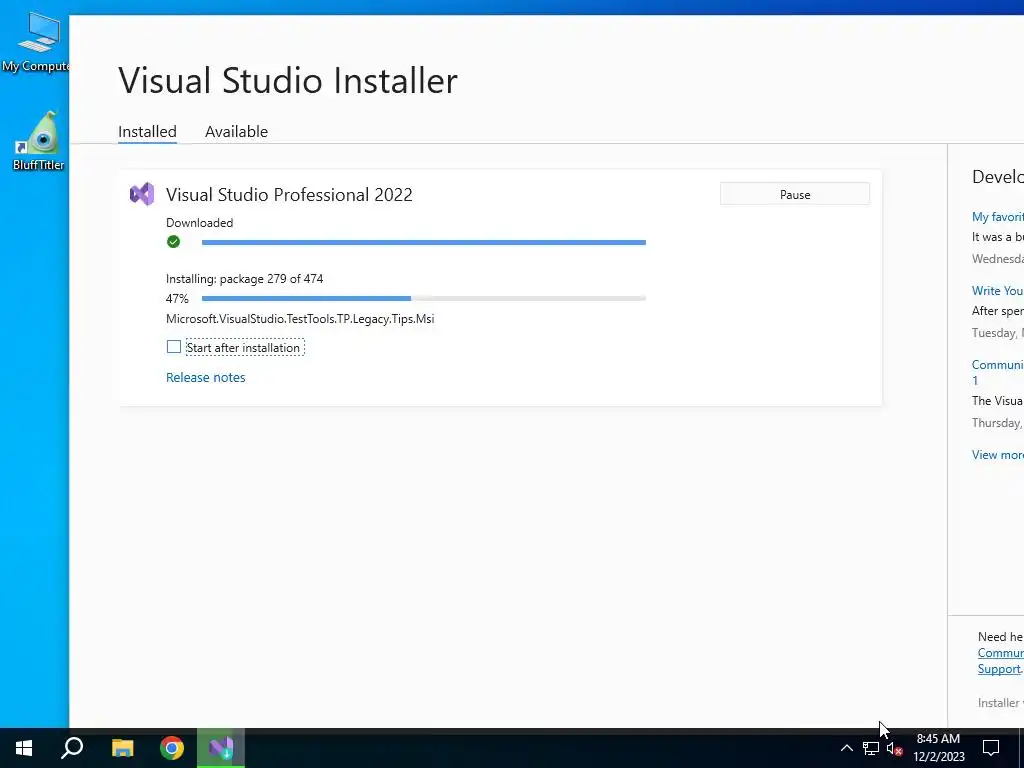Launch File Explorer from the taskbar
The width and height of the screenshot is (1024, 768).
click(x=122, y=748)
